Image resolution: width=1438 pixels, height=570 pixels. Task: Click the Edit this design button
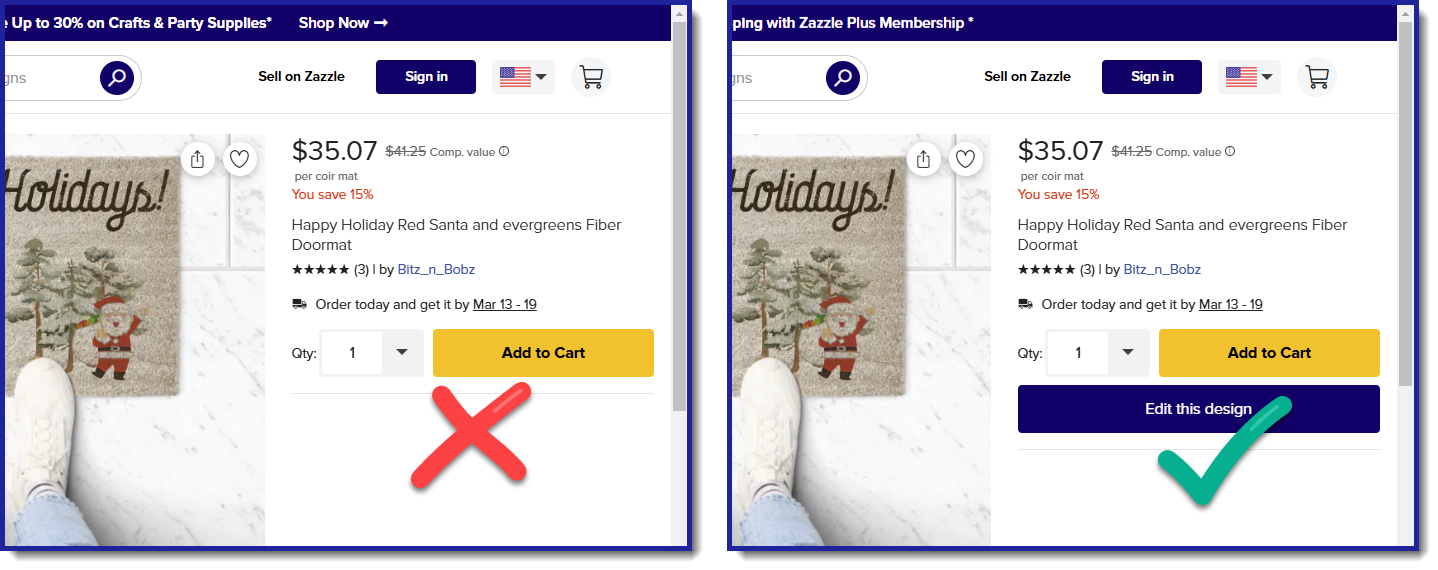coord(1199,409)
